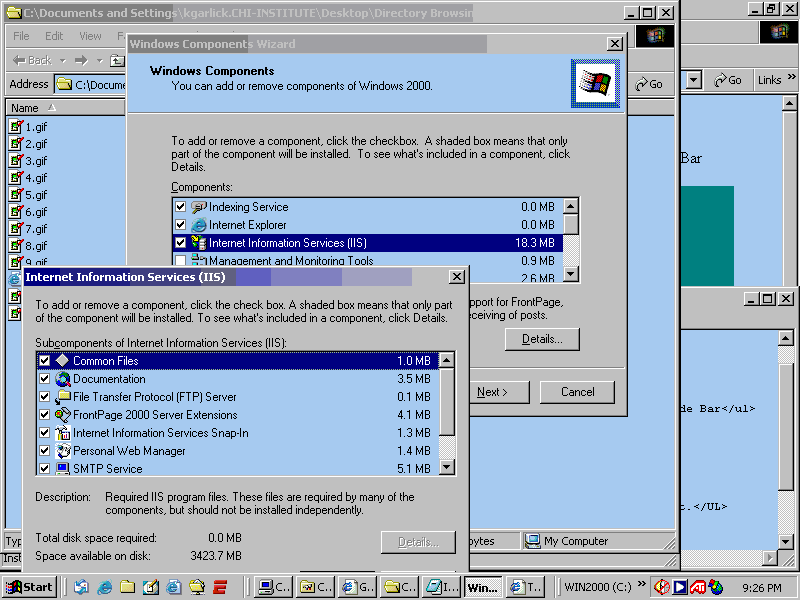
Task: Click Cancel in Windows Components Wizard
Action: click(x=577, y=392)
